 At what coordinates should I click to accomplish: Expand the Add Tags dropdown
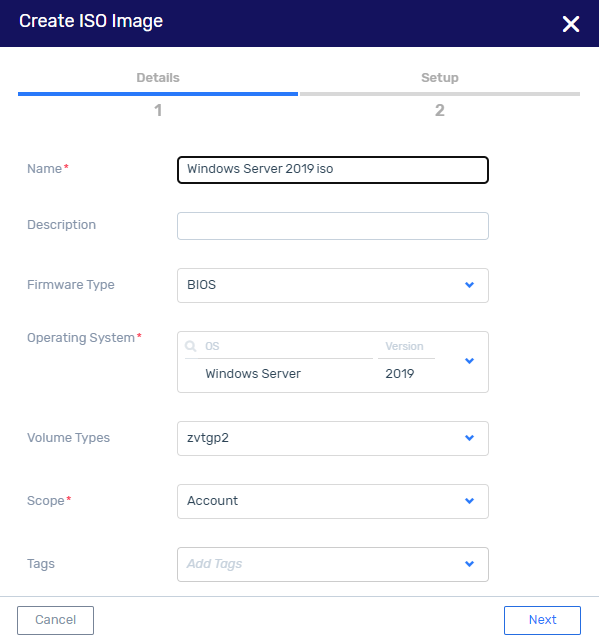coord(333,564)
